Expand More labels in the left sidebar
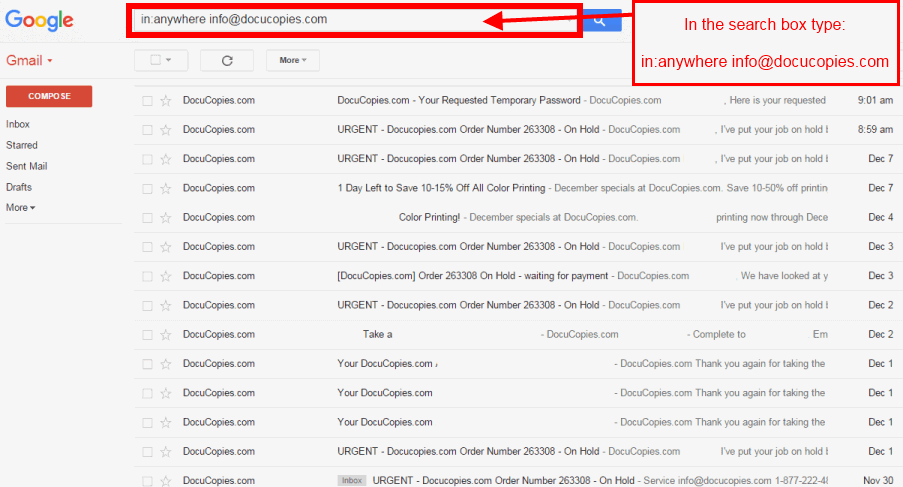The height and width of the screenshot is (487, 903). [x=20, y=208]
